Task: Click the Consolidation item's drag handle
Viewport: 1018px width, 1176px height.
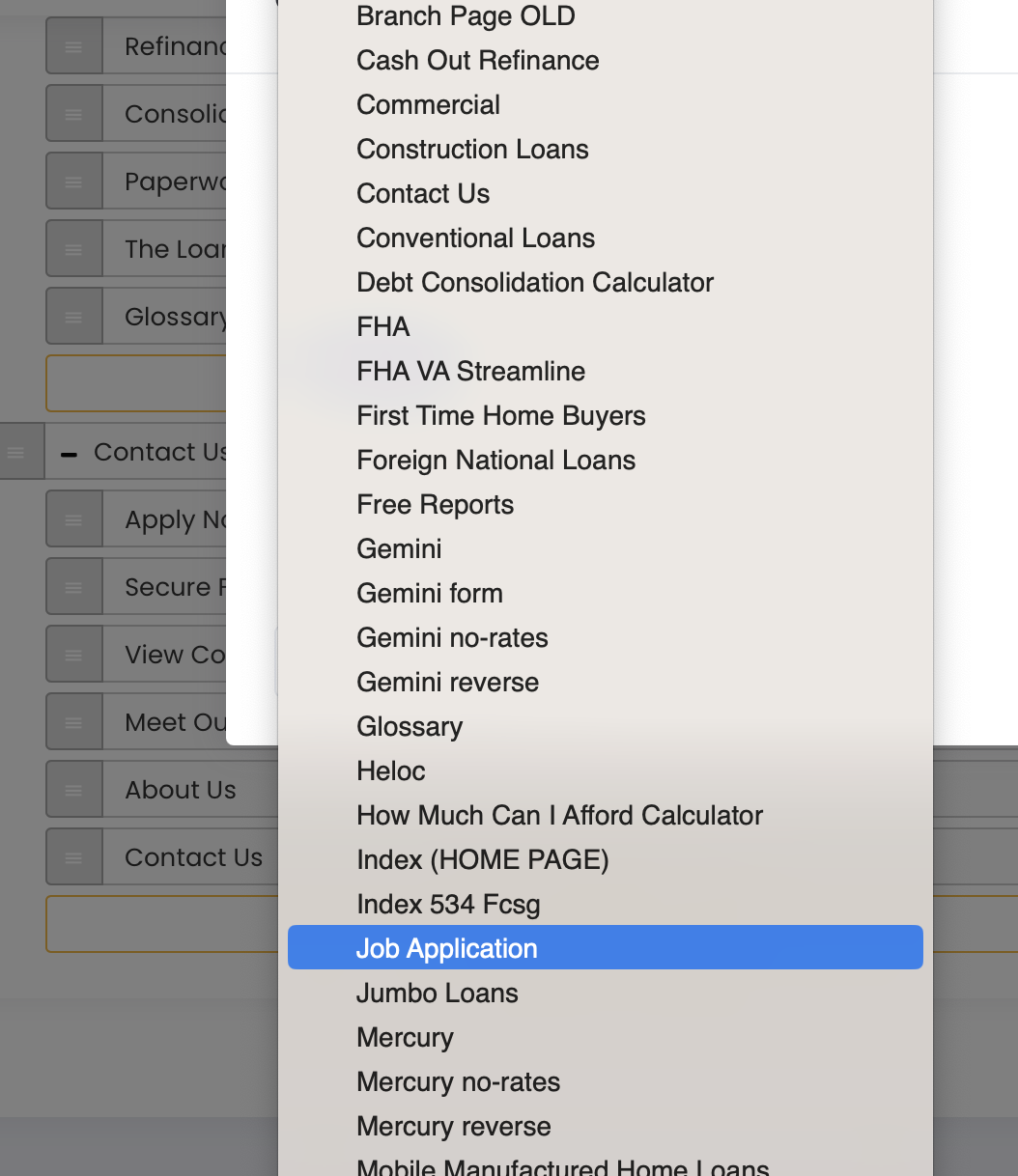Action: 73,114
